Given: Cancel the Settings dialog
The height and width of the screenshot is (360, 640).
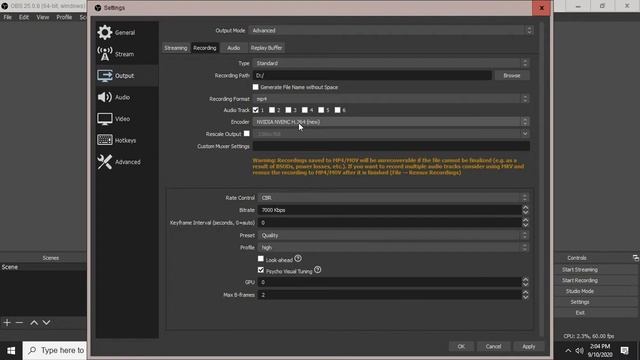Looking at the screenshot, I should tap(493, 346).
